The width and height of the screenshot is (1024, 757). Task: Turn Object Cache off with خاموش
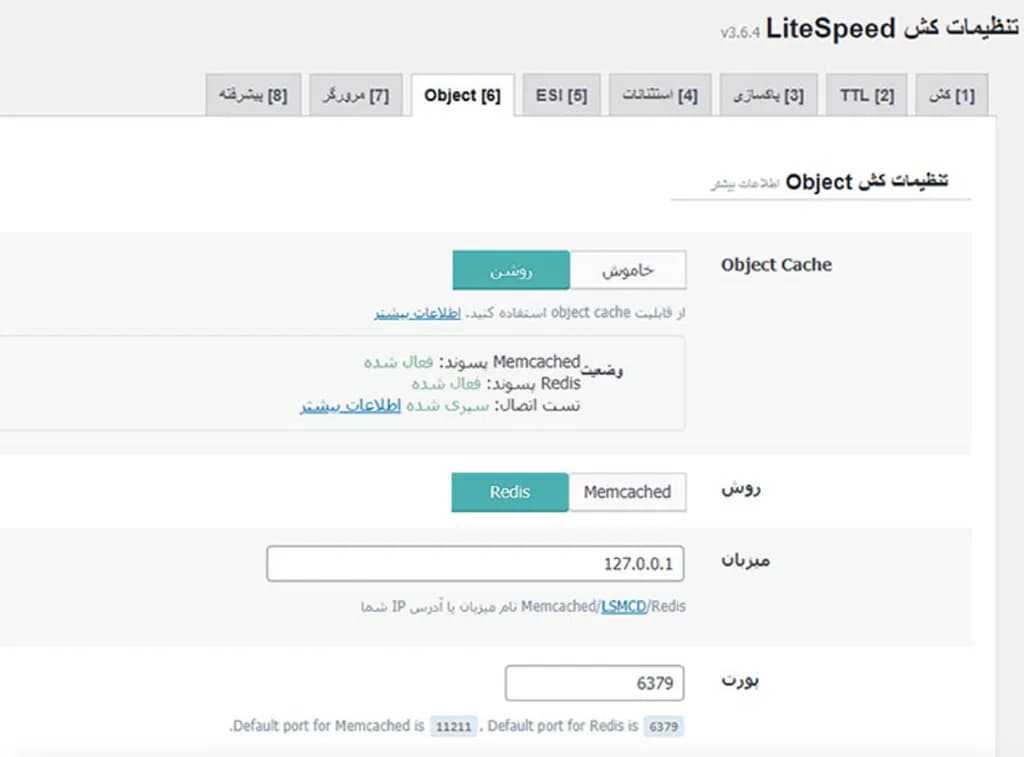pyautogui.click(x=628, y=271)
